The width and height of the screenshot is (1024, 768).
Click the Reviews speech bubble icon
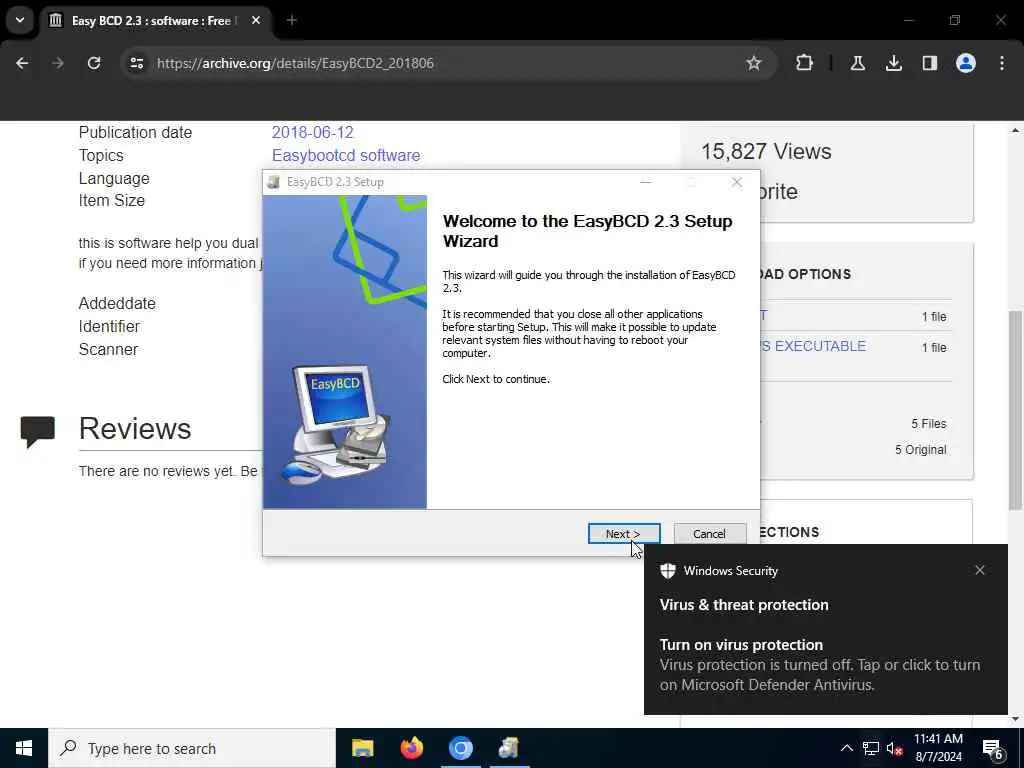click(37, 431)
